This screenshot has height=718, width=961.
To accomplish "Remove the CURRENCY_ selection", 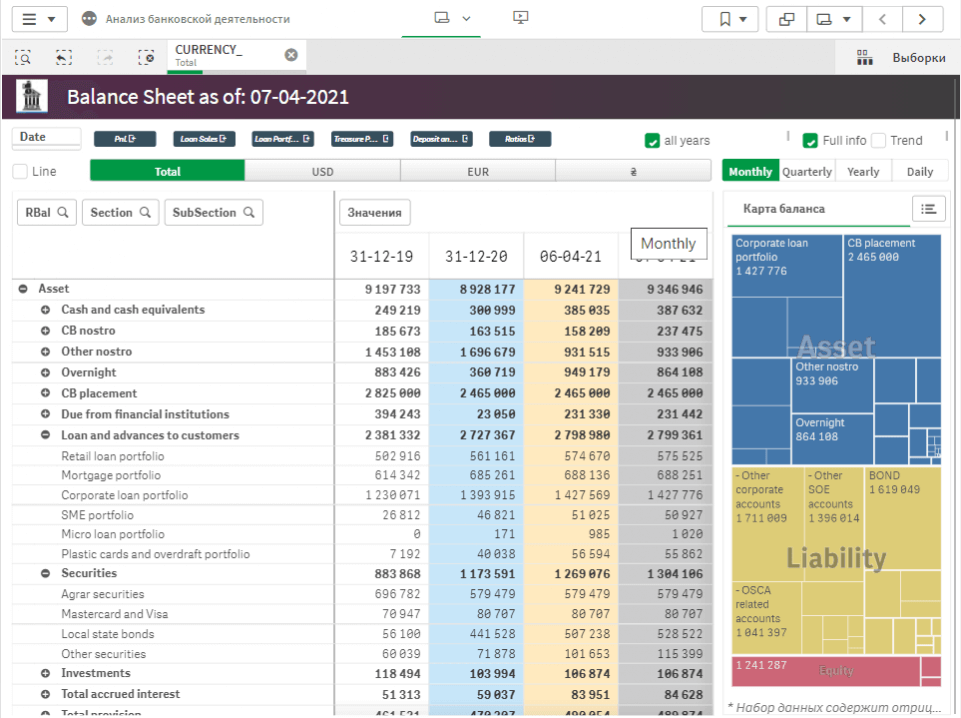I will pos(291,55).
